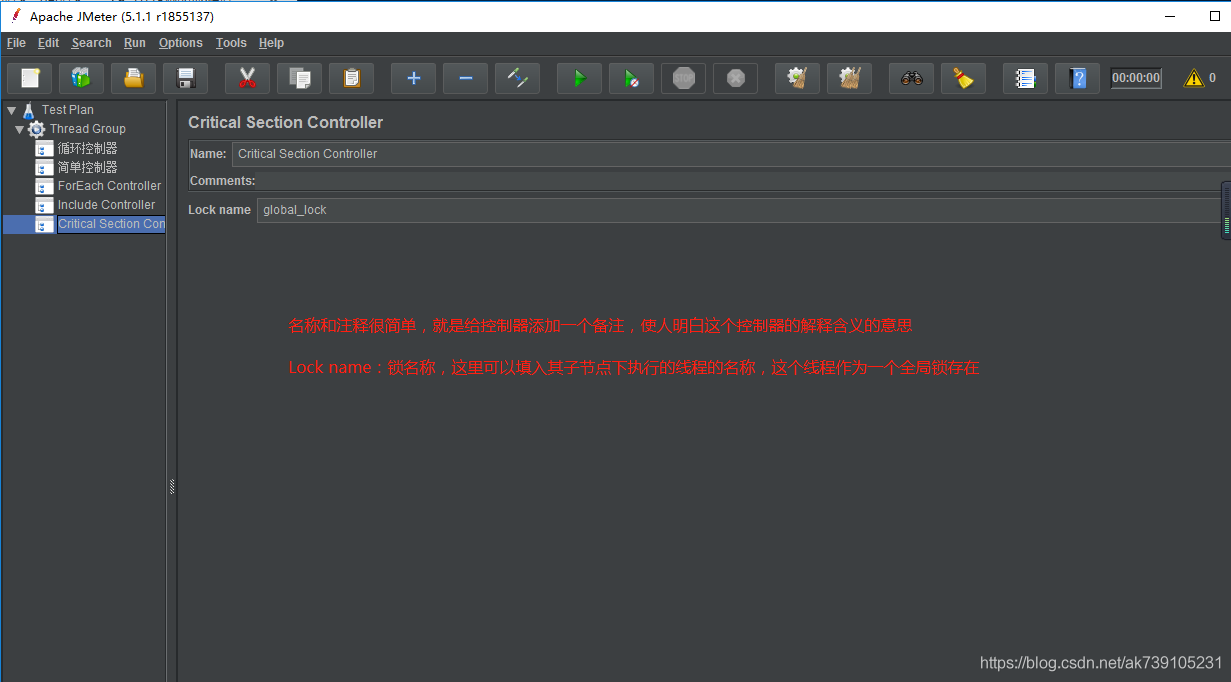Save the test plan with floppy icon
The image size is (1231, 682).
click(x=186, y=78)
